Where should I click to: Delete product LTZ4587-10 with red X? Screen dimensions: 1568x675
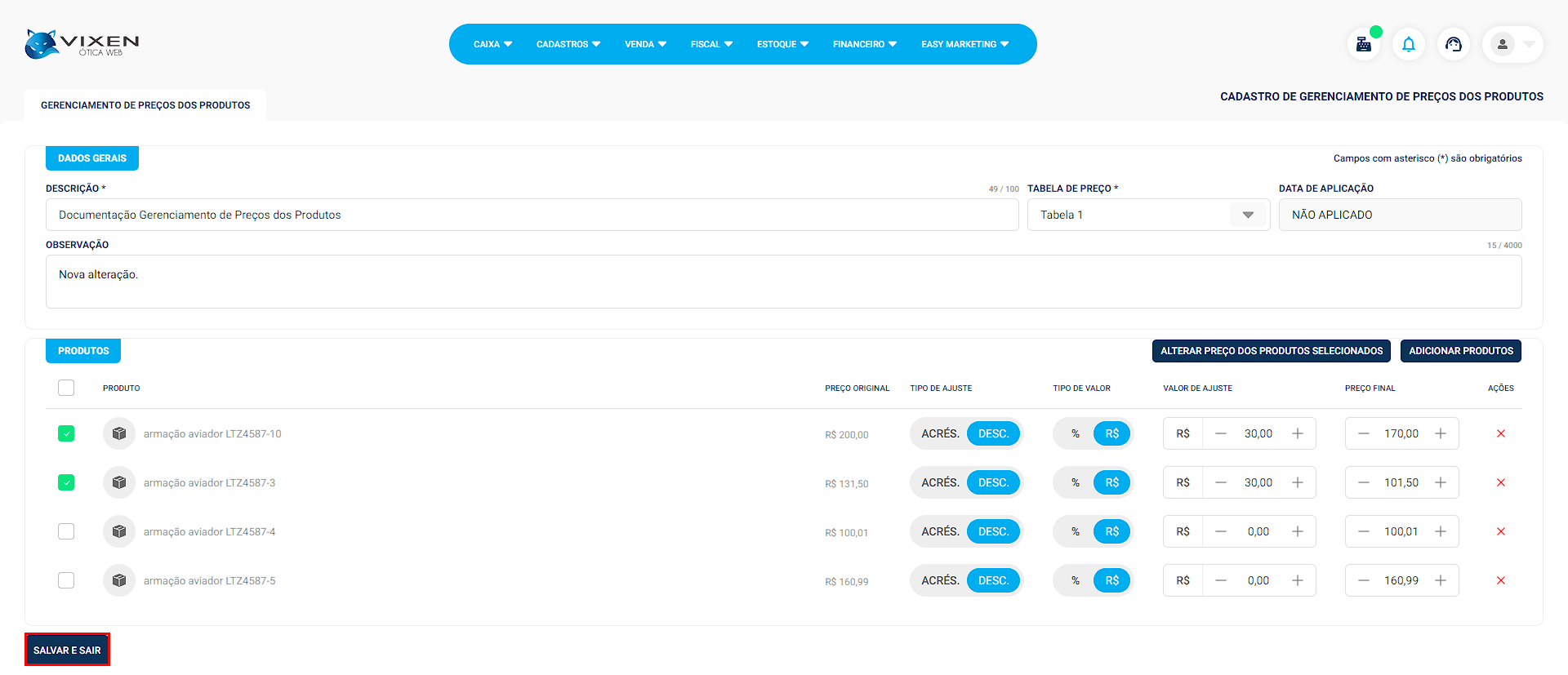[1500, 433]
